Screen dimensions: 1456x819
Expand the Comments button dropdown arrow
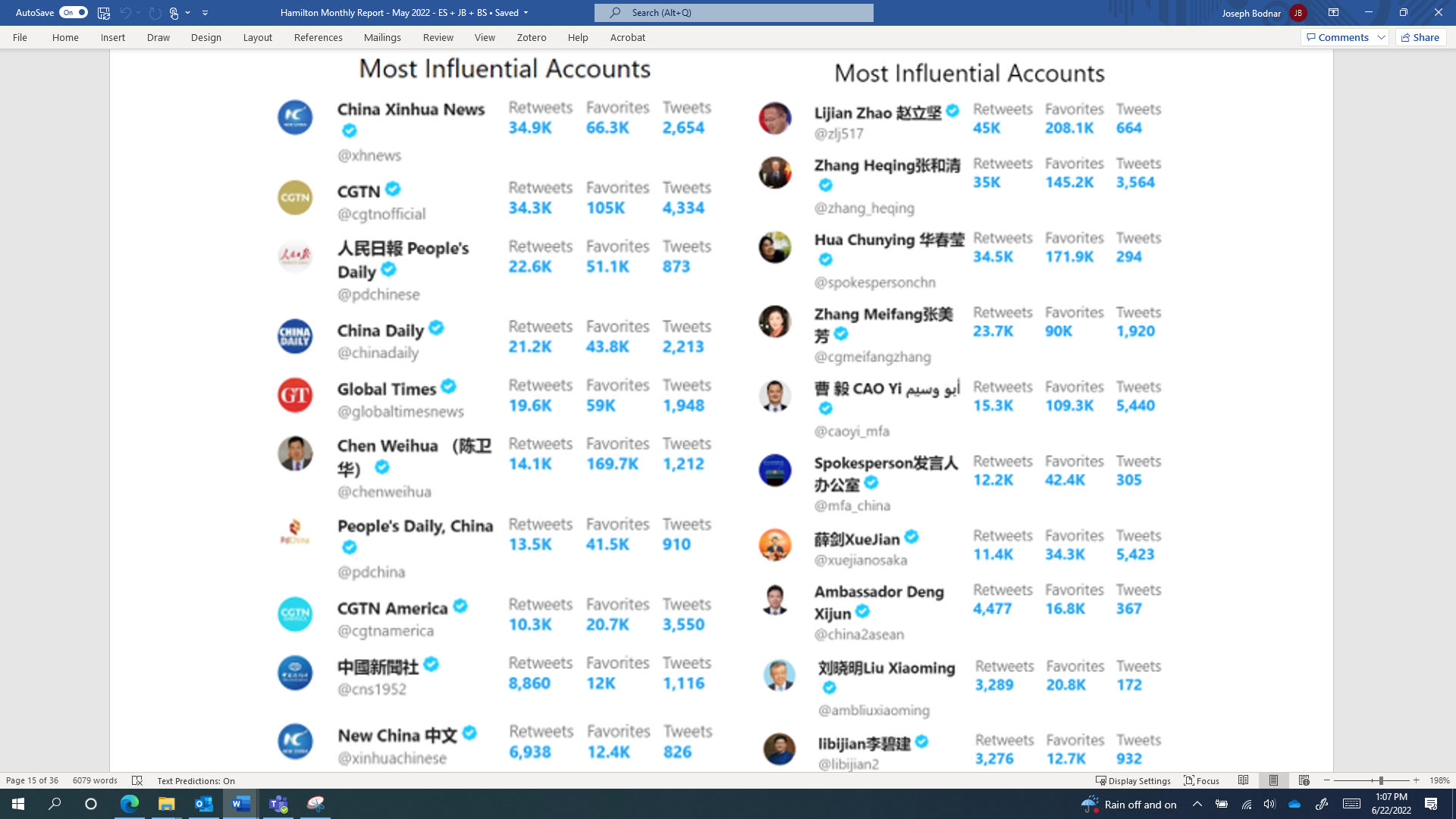point(1381,37)
